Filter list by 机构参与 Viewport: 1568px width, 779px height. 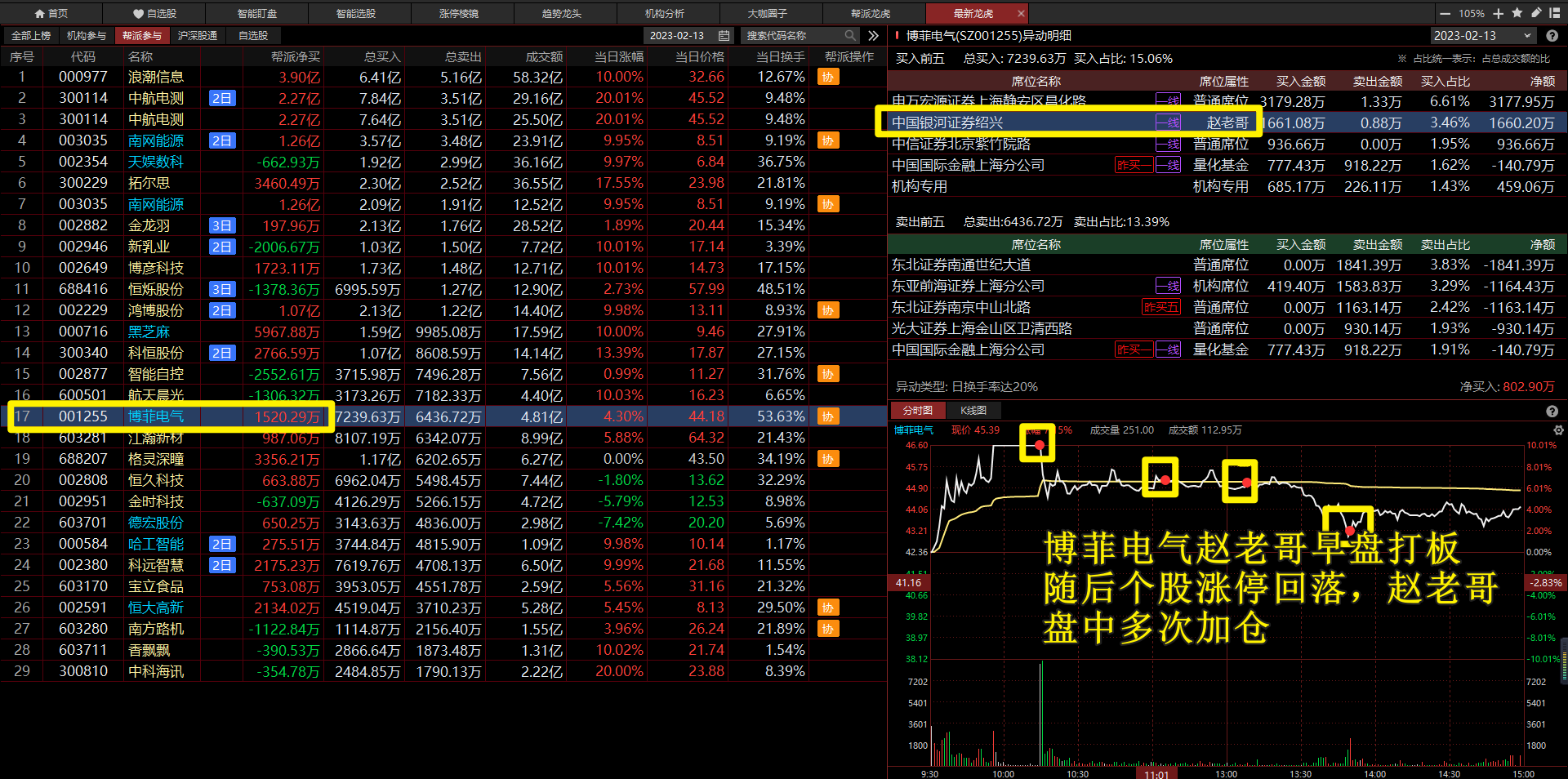coord(87,36)
